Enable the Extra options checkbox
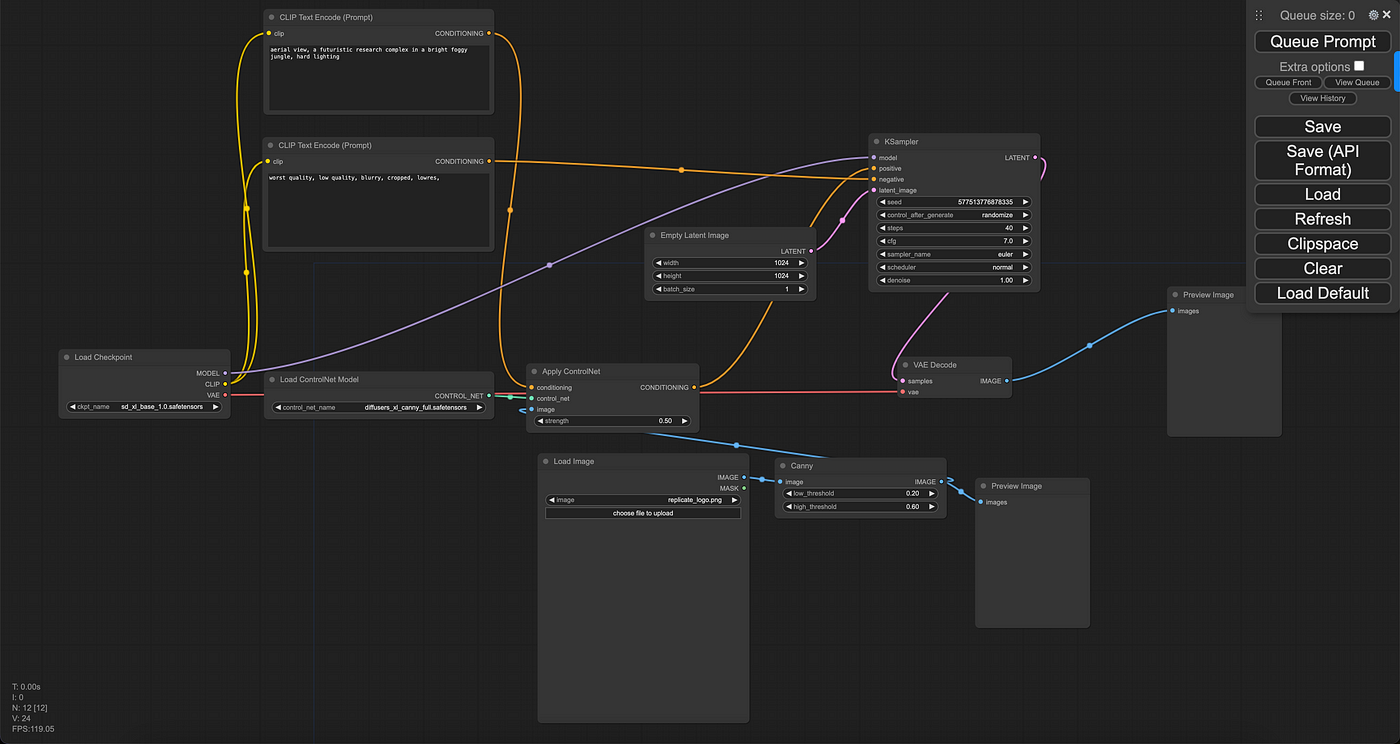Image resolution: width=1400 pixels, height=744 pixels. click(x=1359, y=66)
